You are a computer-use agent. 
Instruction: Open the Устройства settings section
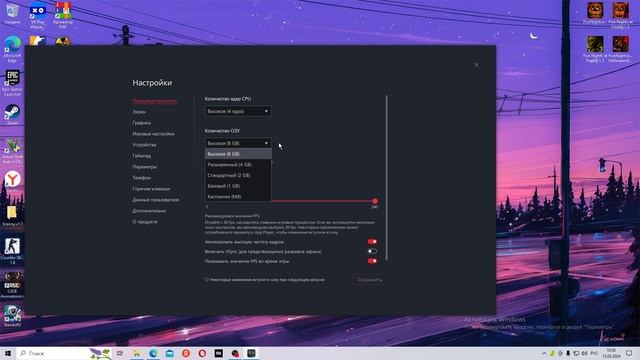[x=144, y=144]
